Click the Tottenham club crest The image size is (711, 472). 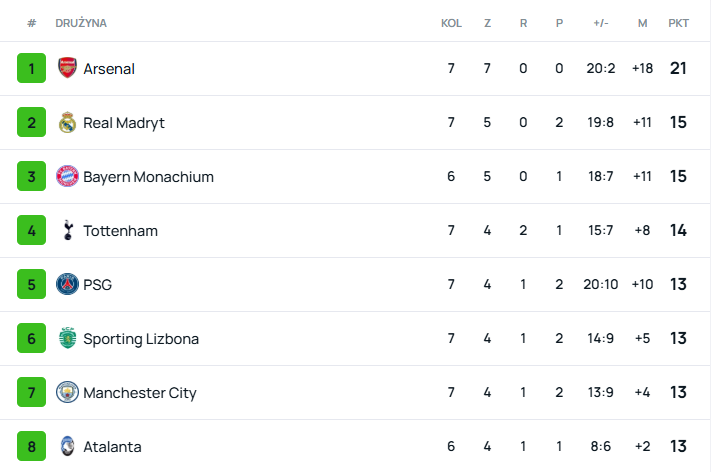67,231
